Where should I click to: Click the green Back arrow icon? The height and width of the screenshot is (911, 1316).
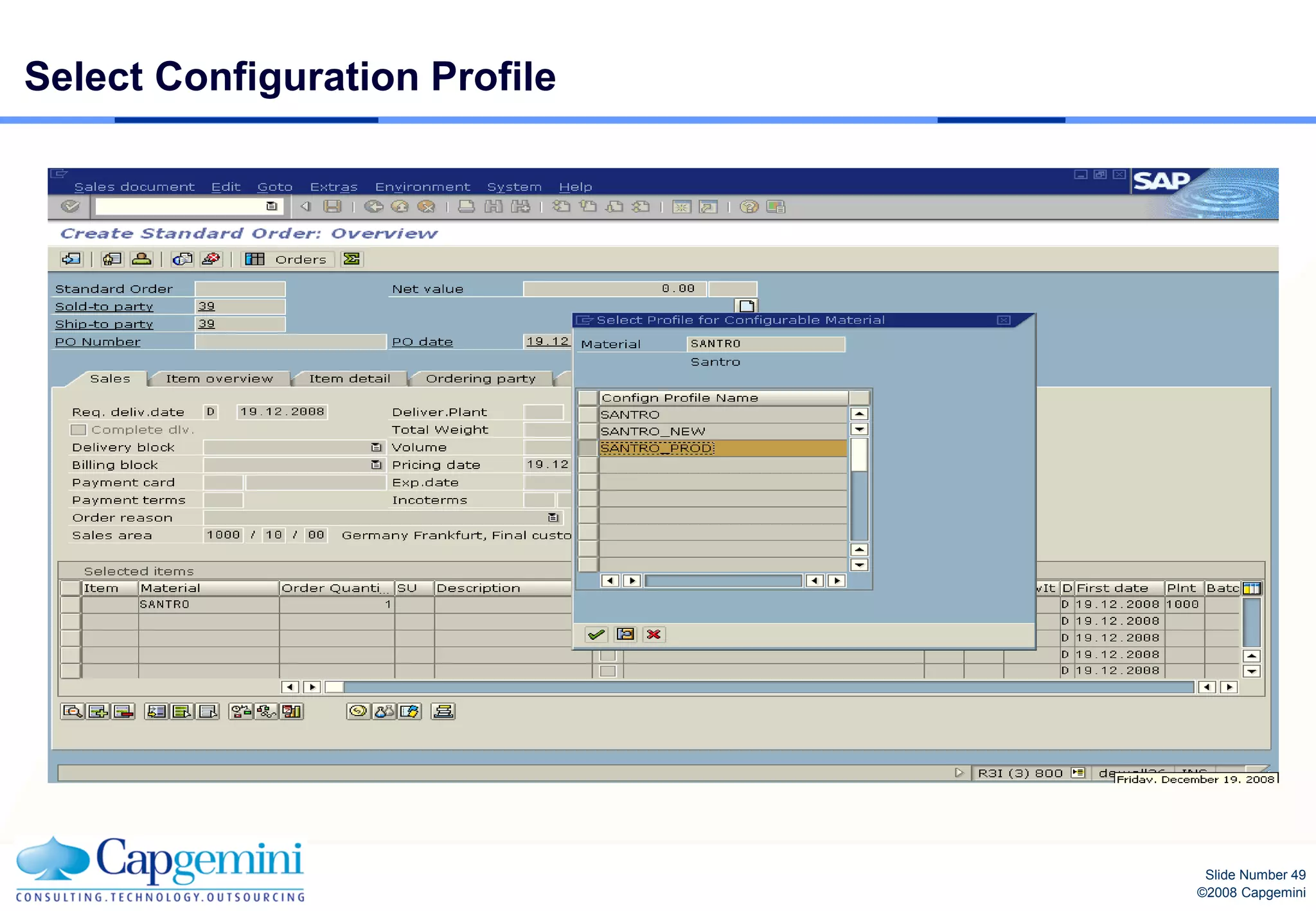(x=373, y=206)
